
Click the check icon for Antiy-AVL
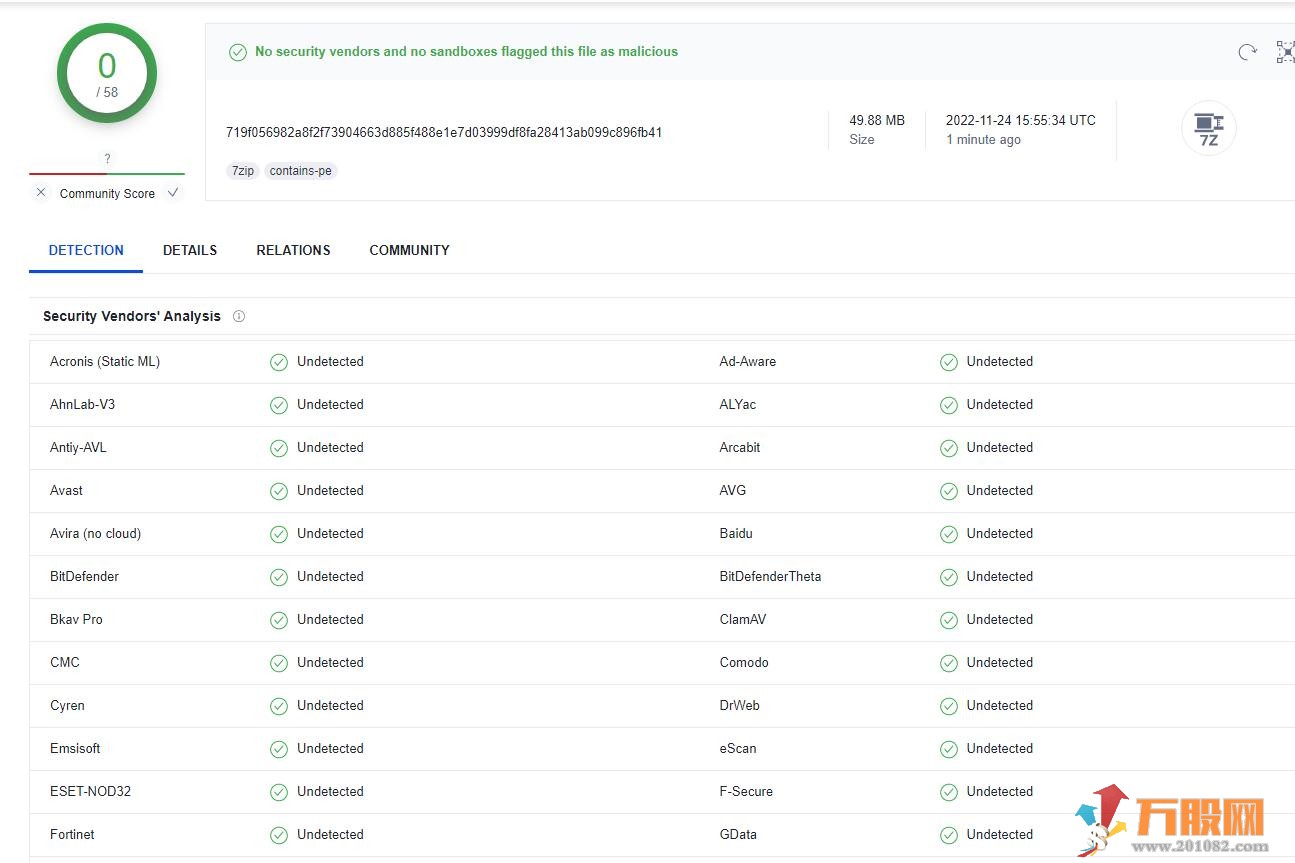click(x=279, y=448)
